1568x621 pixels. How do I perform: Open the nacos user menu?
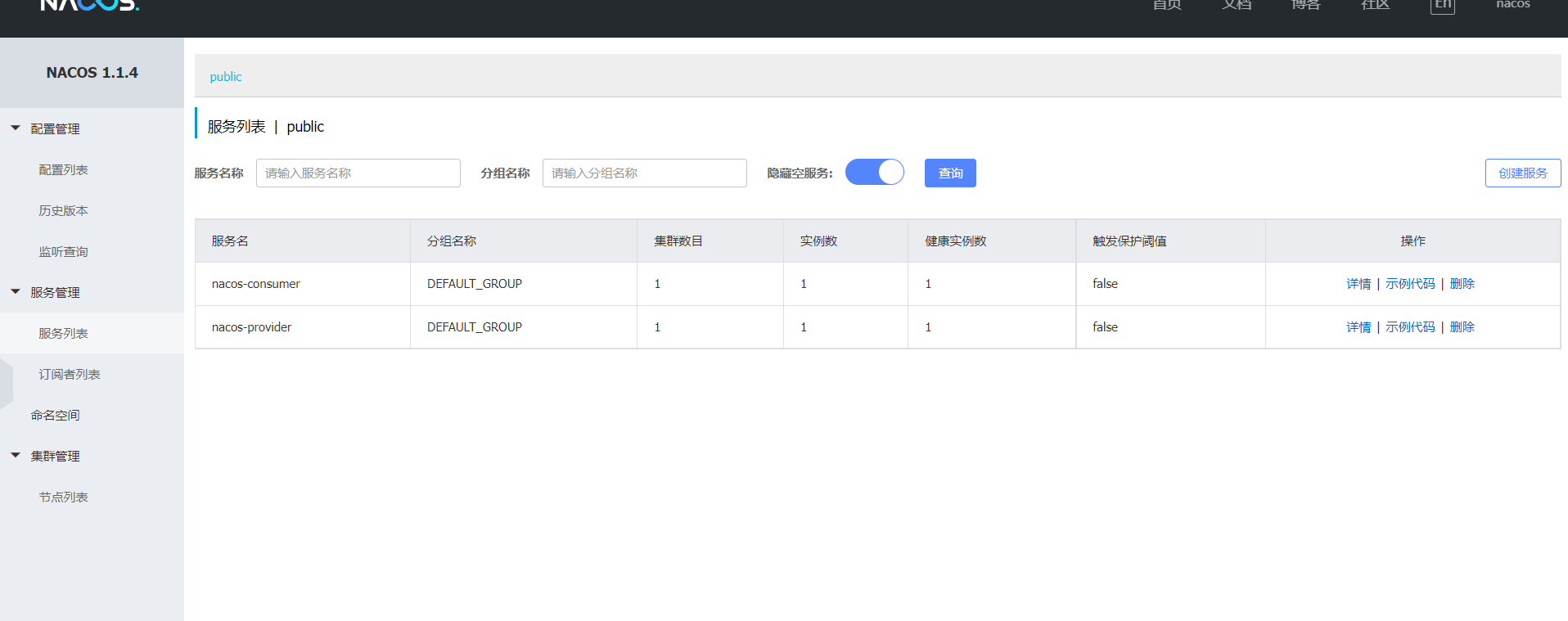tap(1513, 4)
